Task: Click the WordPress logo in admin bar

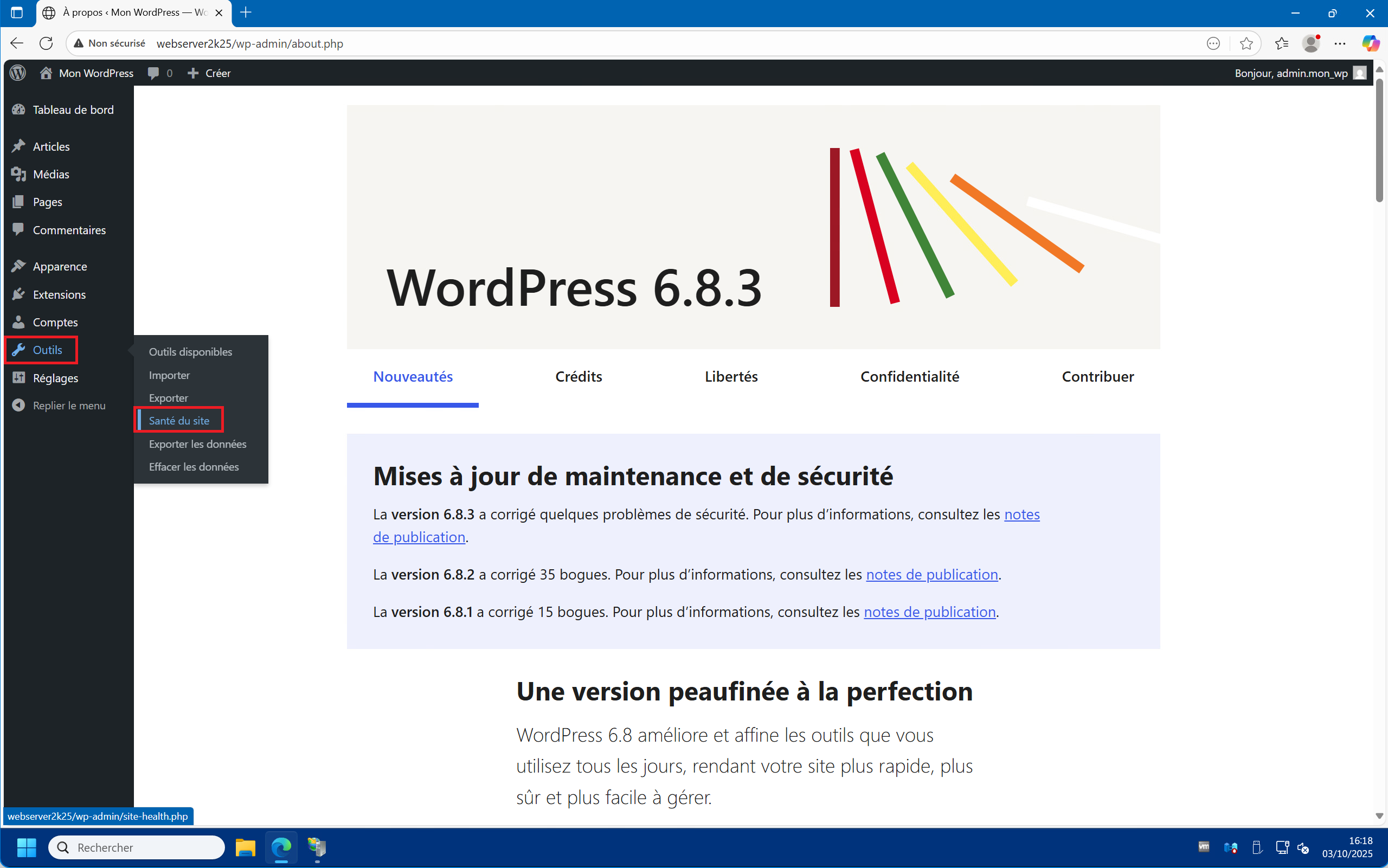Action: click(x=18, y=73)
